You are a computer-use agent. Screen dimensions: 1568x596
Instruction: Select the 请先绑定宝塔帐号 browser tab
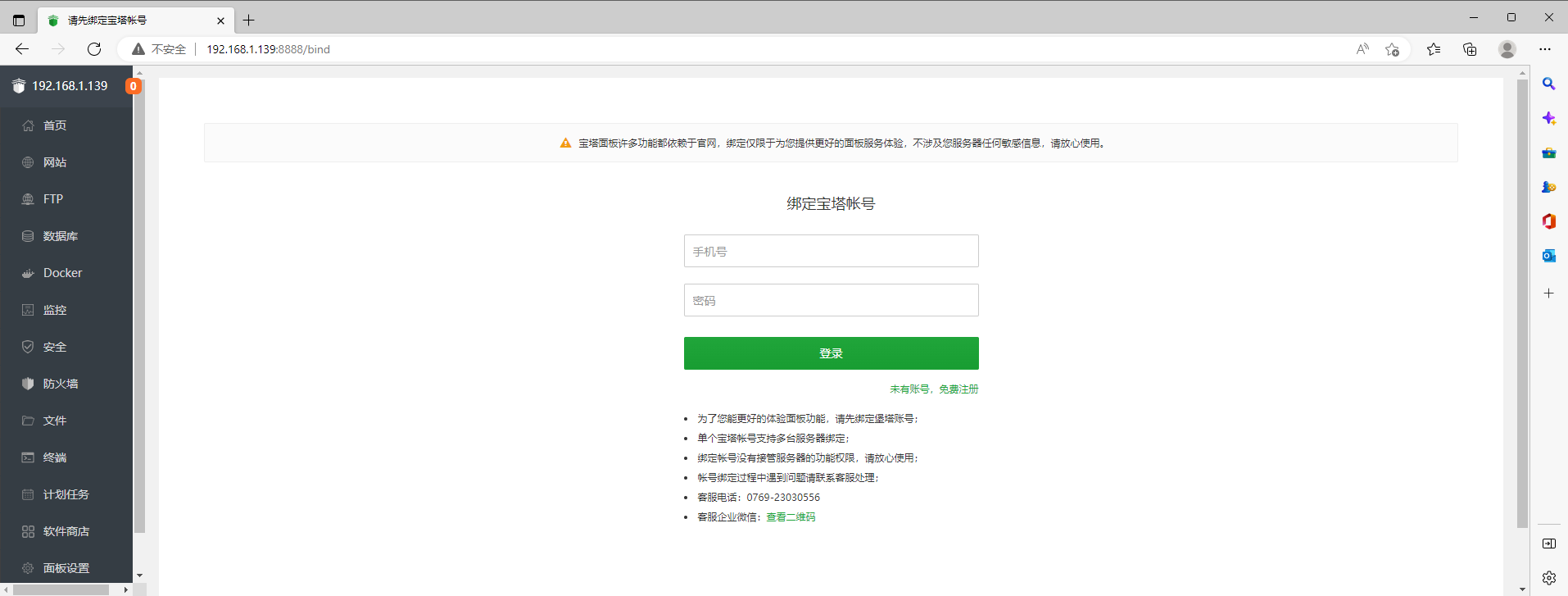click(136, 20)
